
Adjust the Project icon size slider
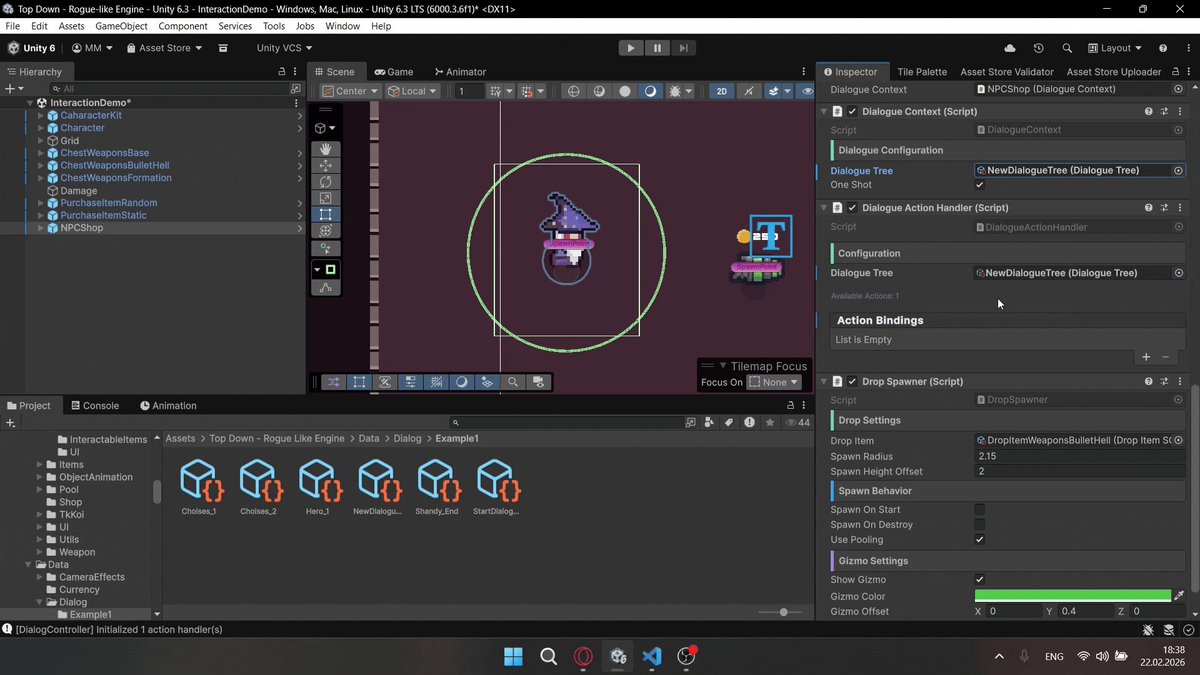(784, 612)
